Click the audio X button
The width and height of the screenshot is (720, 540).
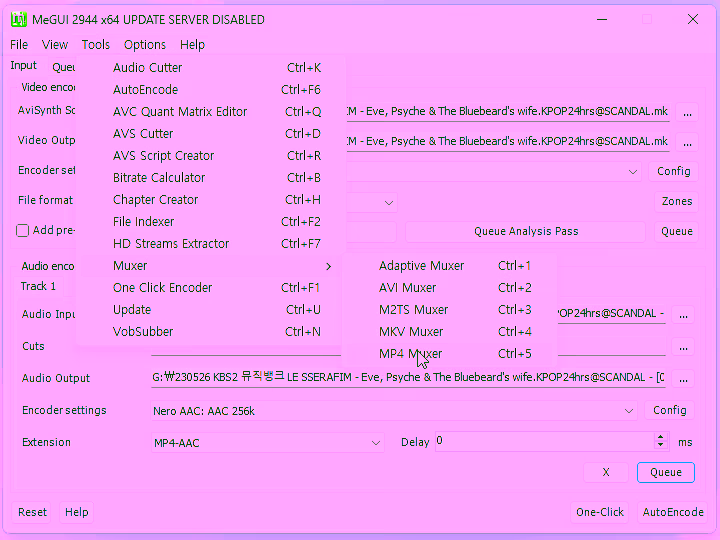606,472
